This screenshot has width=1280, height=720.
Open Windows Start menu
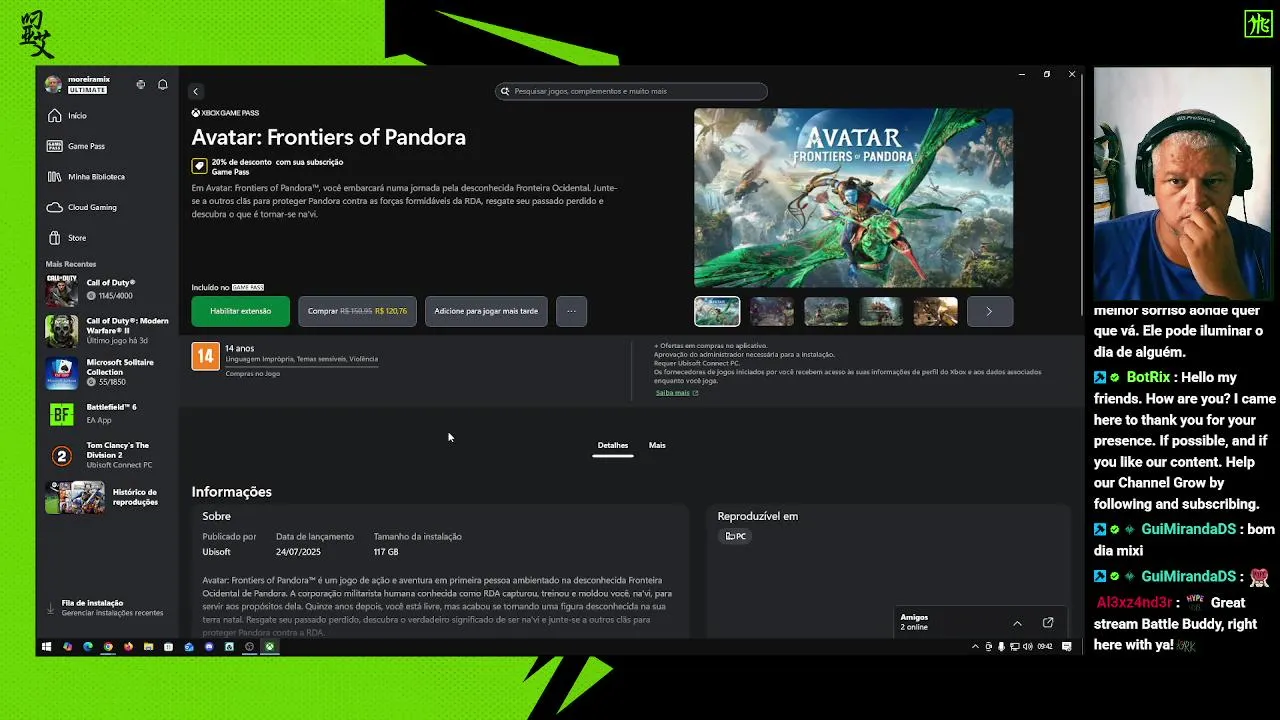pyautogui.click(x=46, y=647)
